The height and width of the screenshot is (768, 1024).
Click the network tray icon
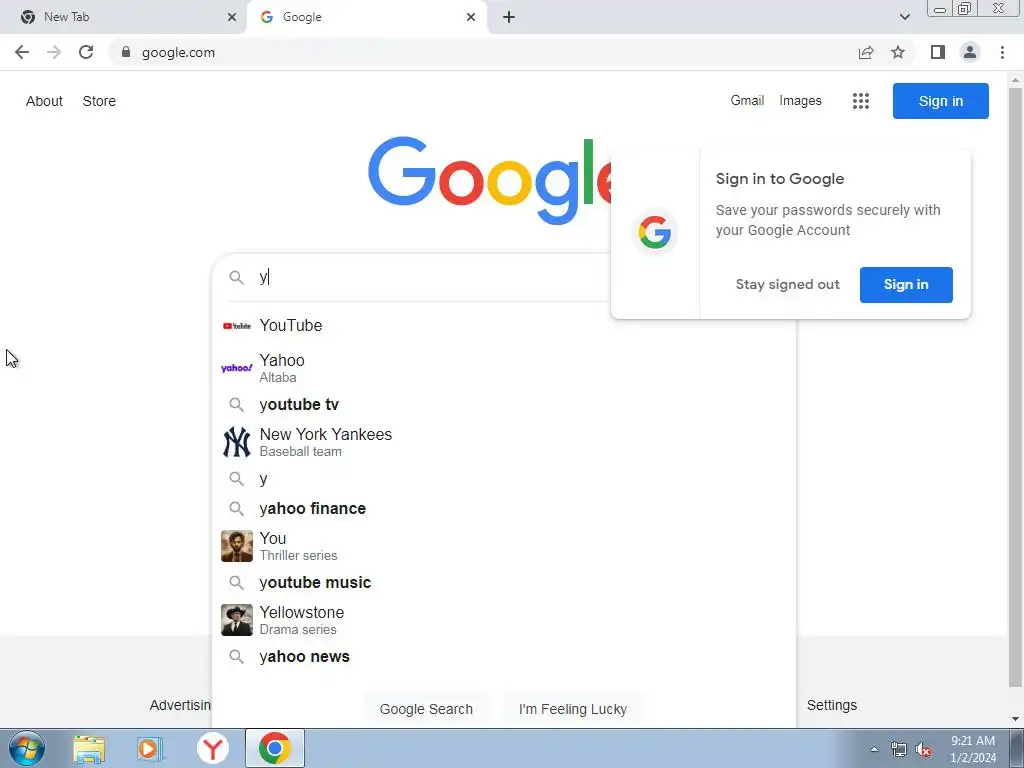[899, 750]
